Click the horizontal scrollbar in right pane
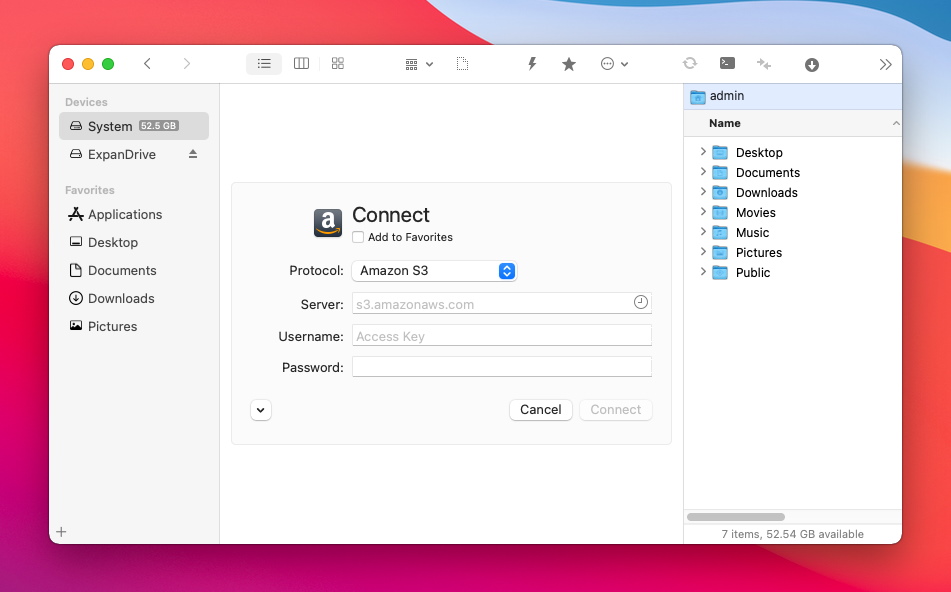The image size is (951, 592). 736,517
